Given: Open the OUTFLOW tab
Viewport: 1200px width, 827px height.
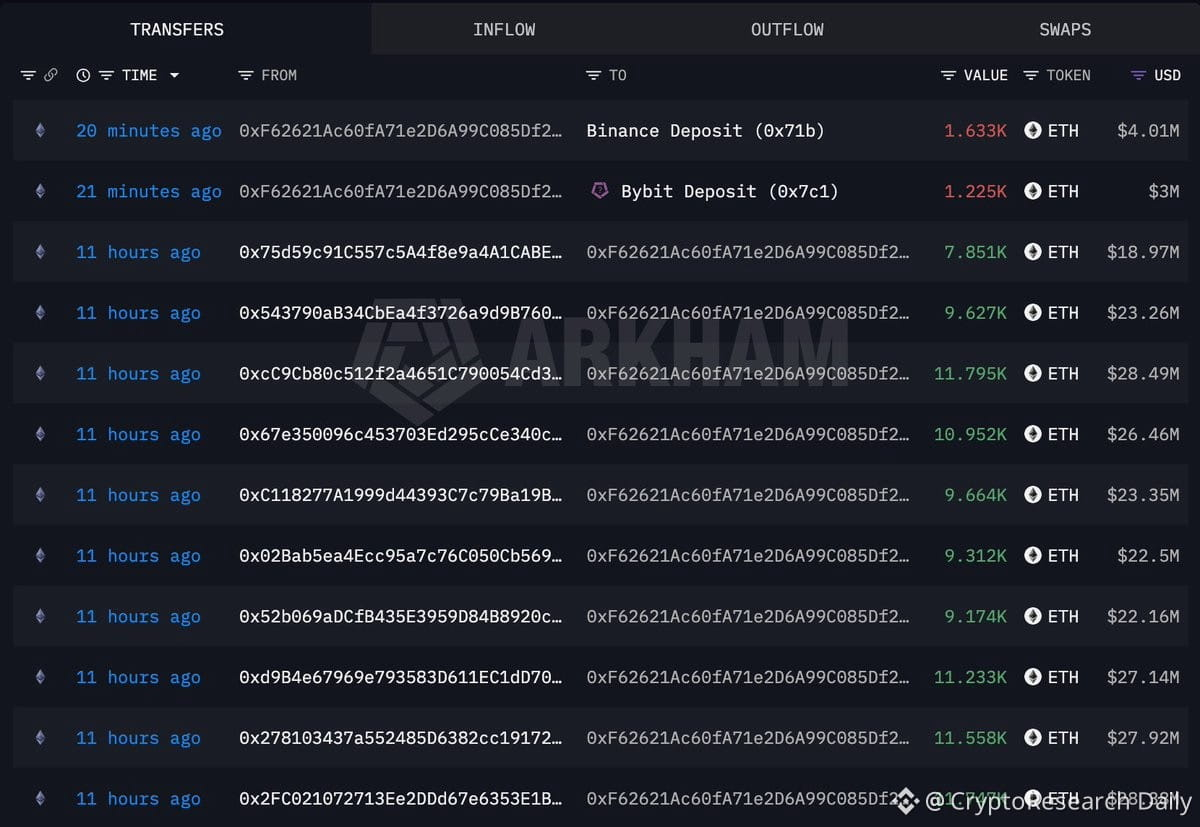Looking at the screenshot, I should click(787, 29).
